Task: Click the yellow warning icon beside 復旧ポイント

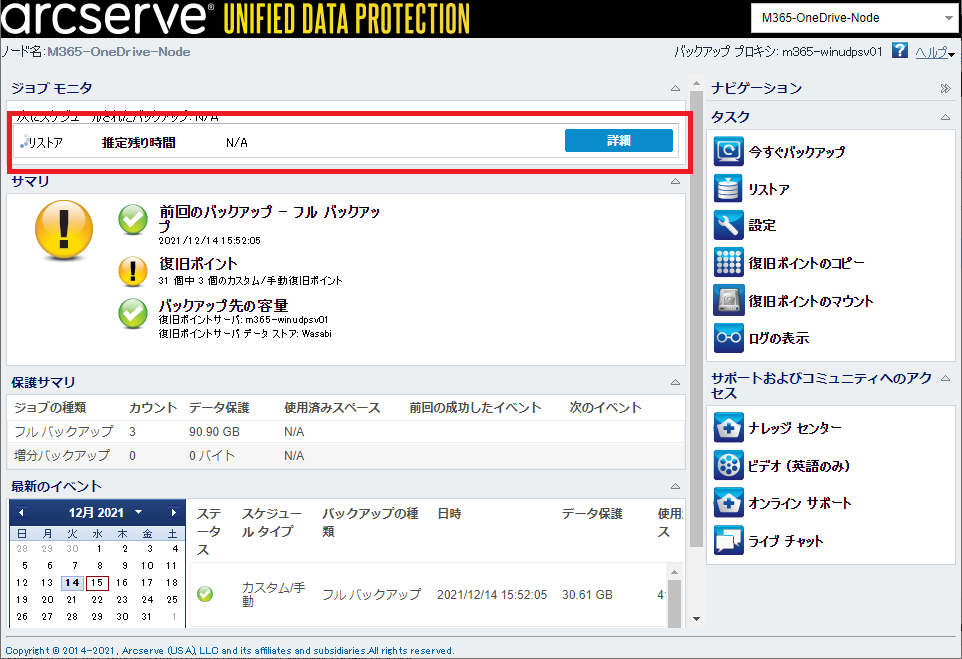Action: pos(133,271)
